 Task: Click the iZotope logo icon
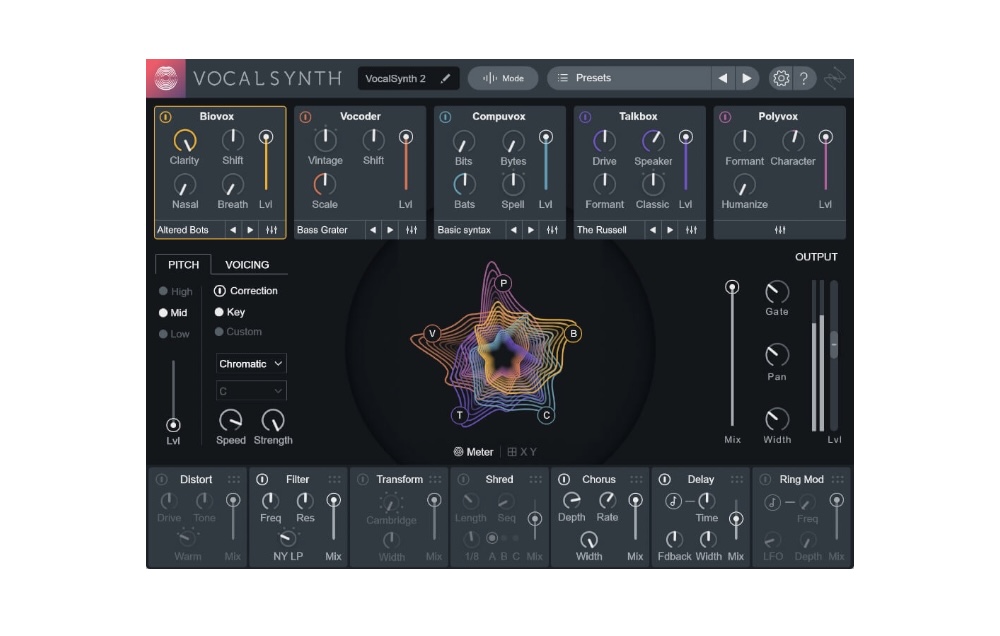pos(166,78)
